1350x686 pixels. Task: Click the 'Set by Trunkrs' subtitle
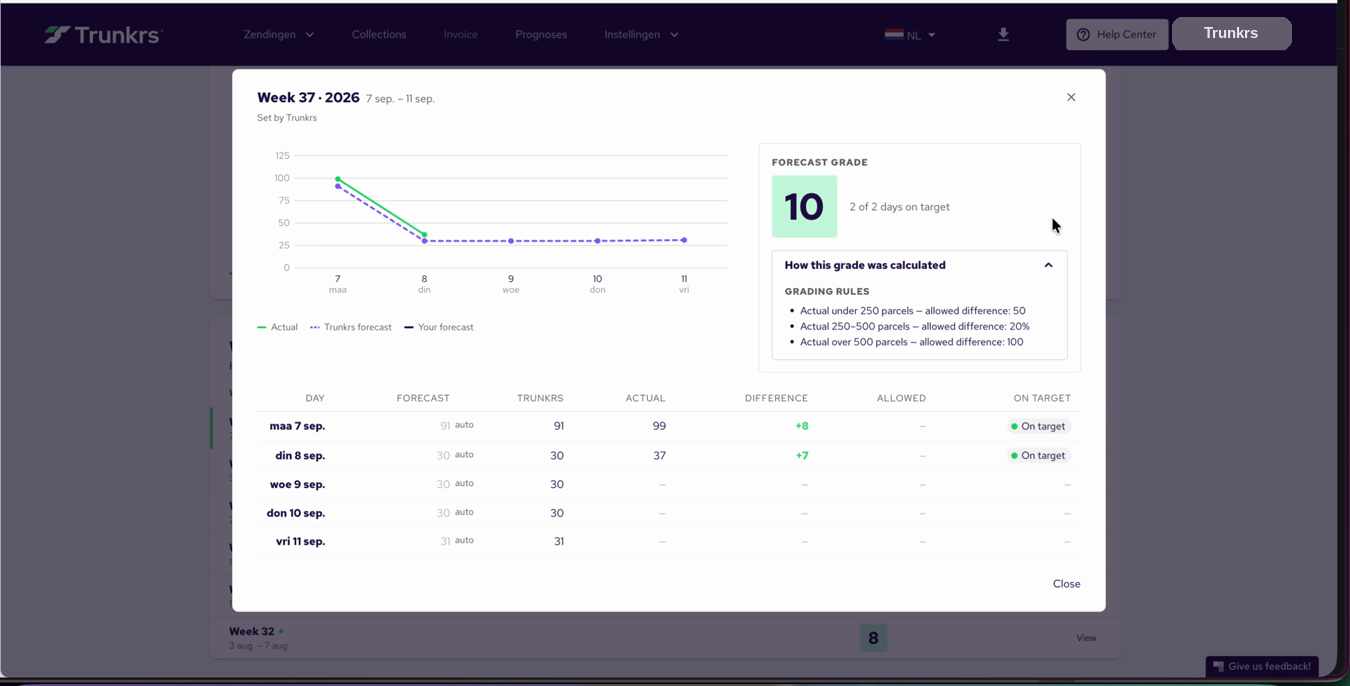(x=287, y=118)
